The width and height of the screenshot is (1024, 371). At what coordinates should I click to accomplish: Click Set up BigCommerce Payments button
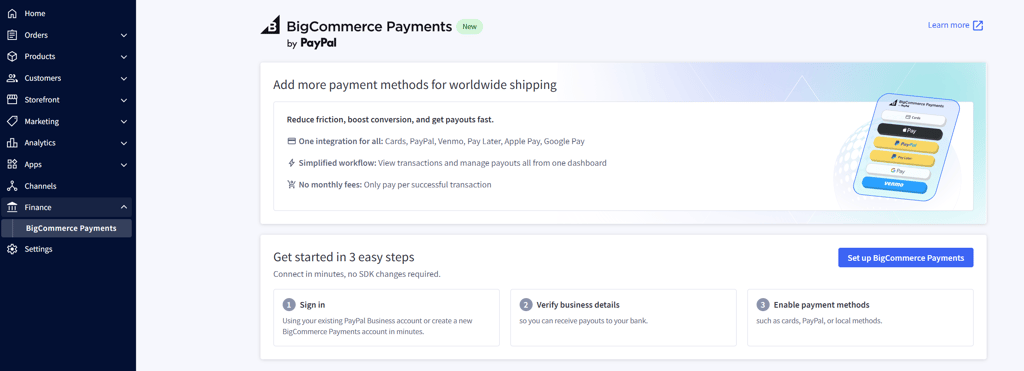906,257
